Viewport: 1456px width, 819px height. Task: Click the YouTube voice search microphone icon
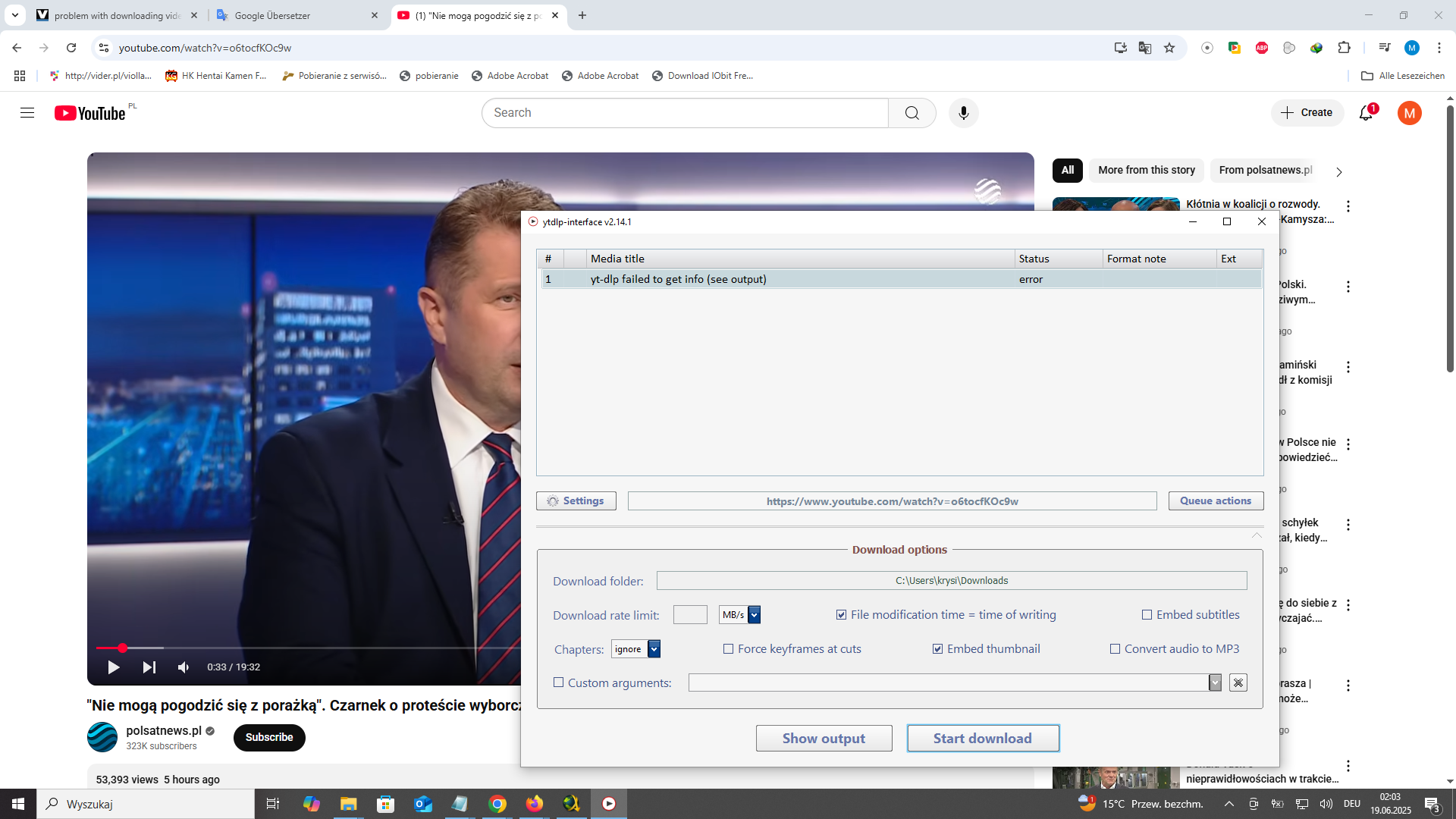pos(963,113)
